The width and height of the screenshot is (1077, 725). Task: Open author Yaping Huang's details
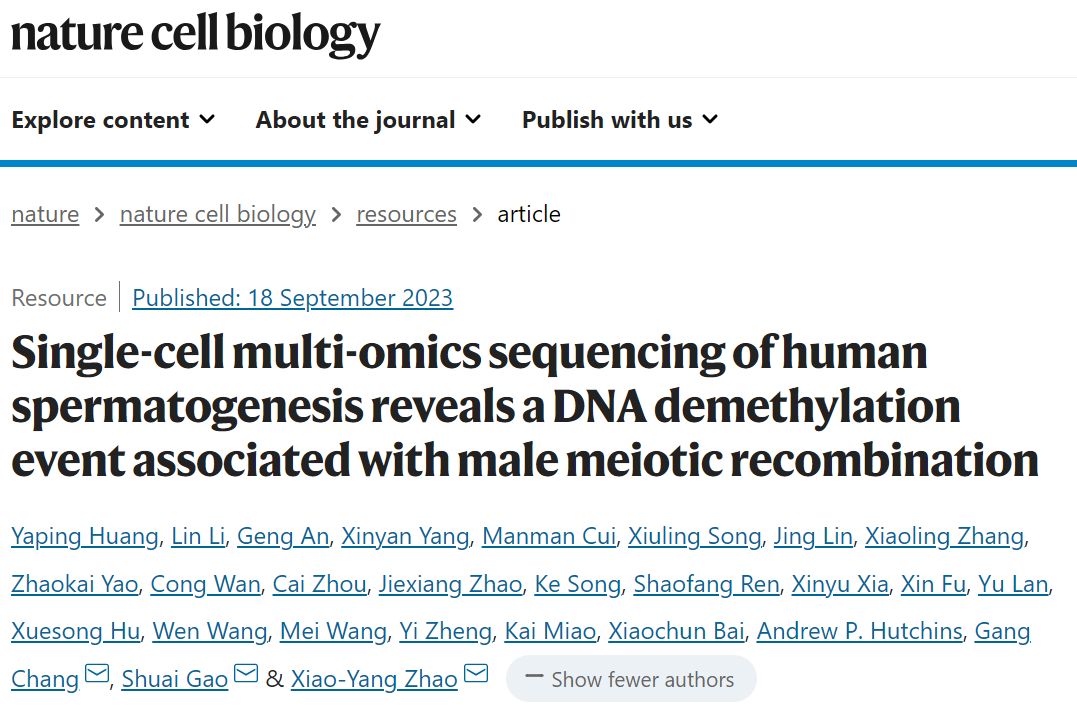(x=85, y=536)
